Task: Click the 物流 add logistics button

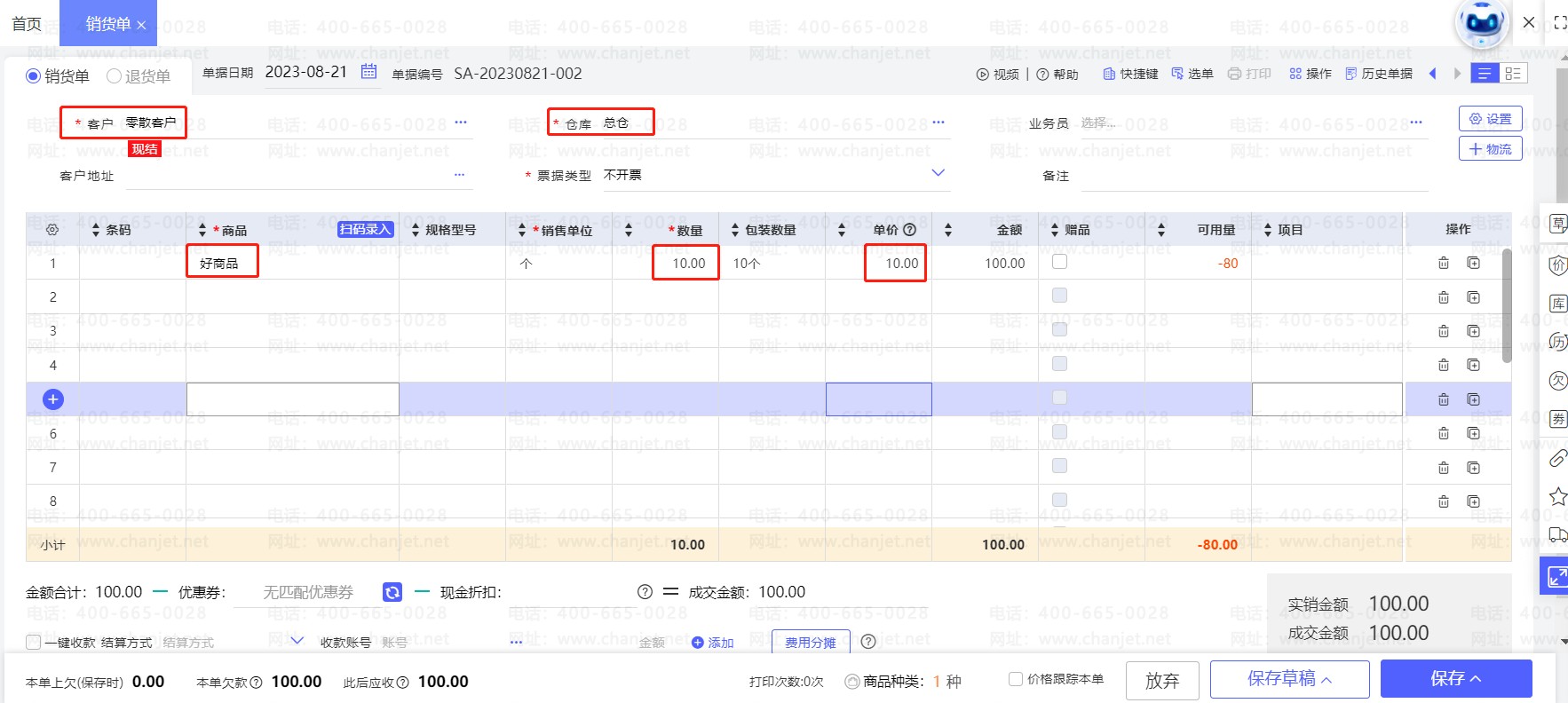Action: click(1491, 149)
